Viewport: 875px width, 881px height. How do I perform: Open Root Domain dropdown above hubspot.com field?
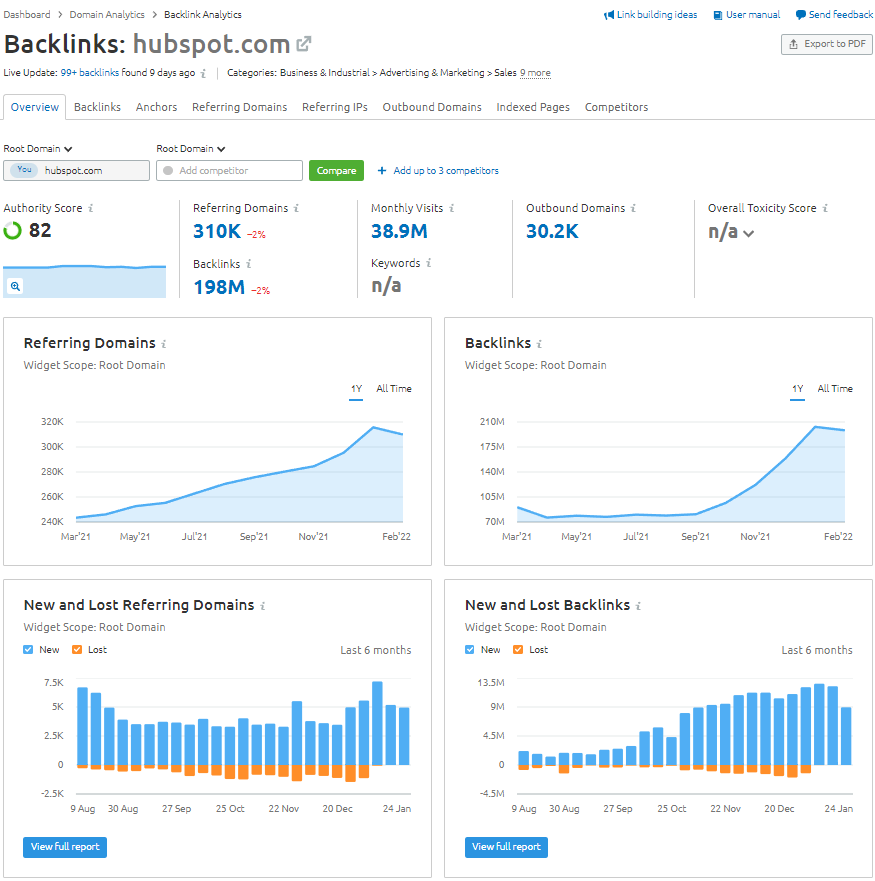[38, 149]
